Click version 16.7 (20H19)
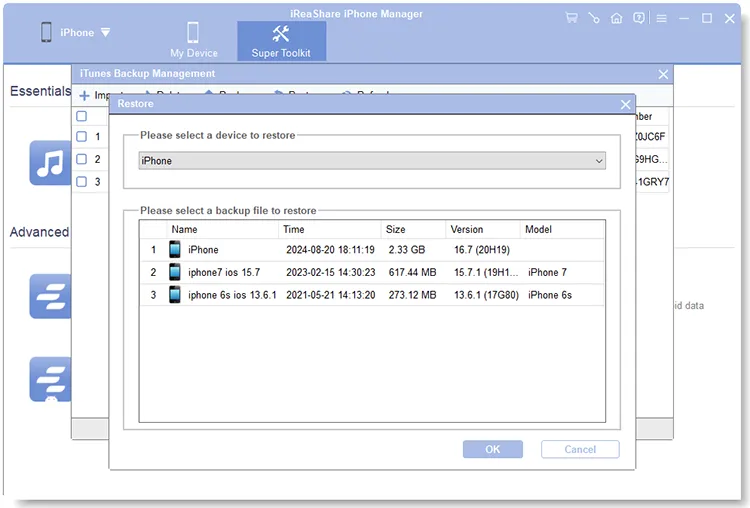 click(482, 250)
